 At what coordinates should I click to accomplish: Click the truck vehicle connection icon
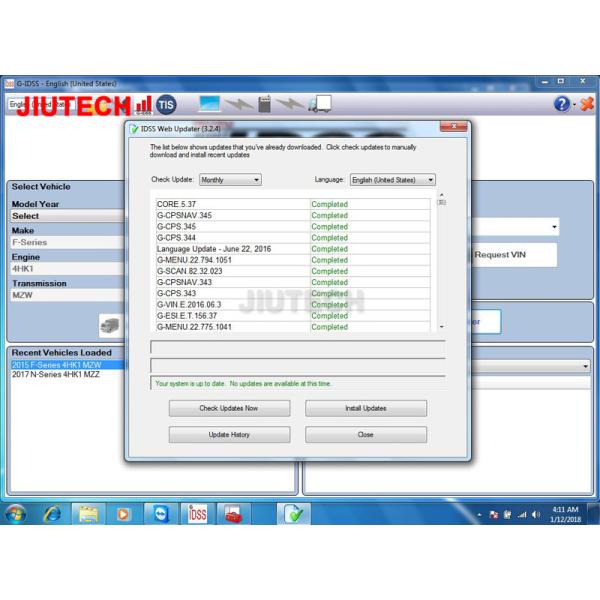click(320, 104)
